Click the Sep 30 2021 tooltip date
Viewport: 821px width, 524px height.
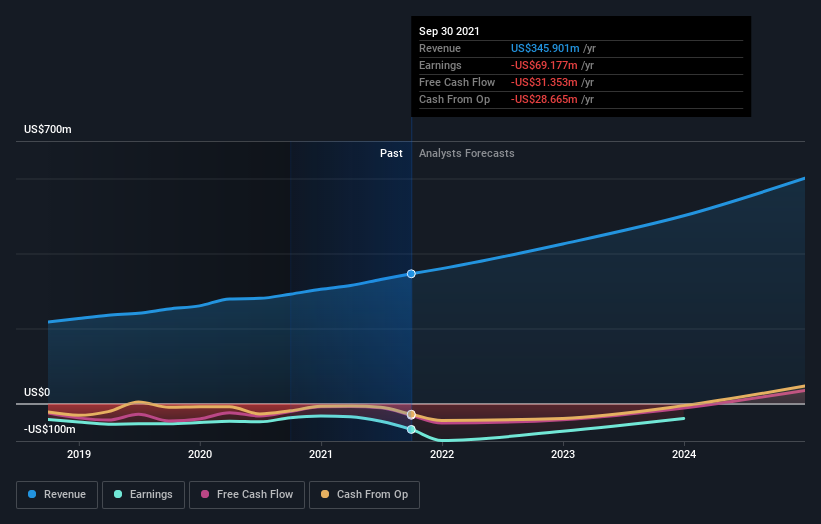(449, 31)
